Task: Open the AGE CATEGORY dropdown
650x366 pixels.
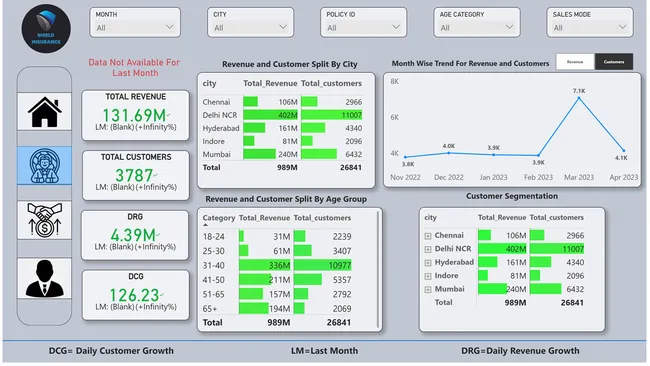Action: click(x=477, y=22)
